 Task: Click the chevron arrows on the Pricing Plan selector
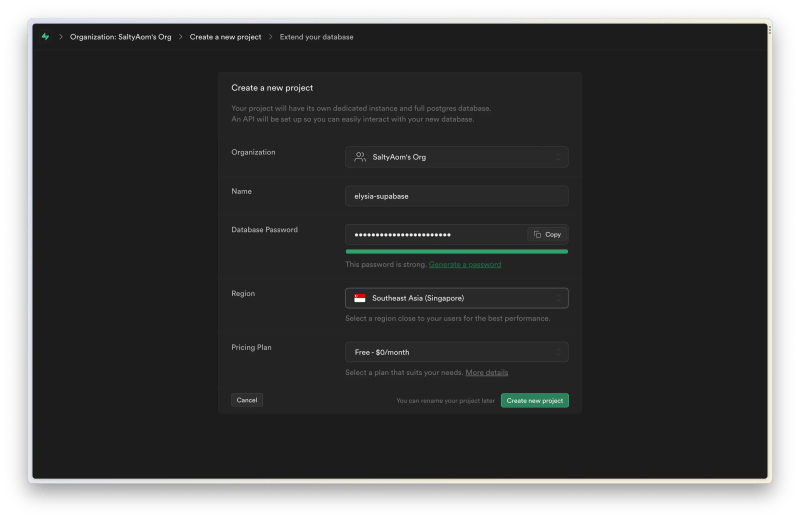pyautogui.click(x=558, y=352)
